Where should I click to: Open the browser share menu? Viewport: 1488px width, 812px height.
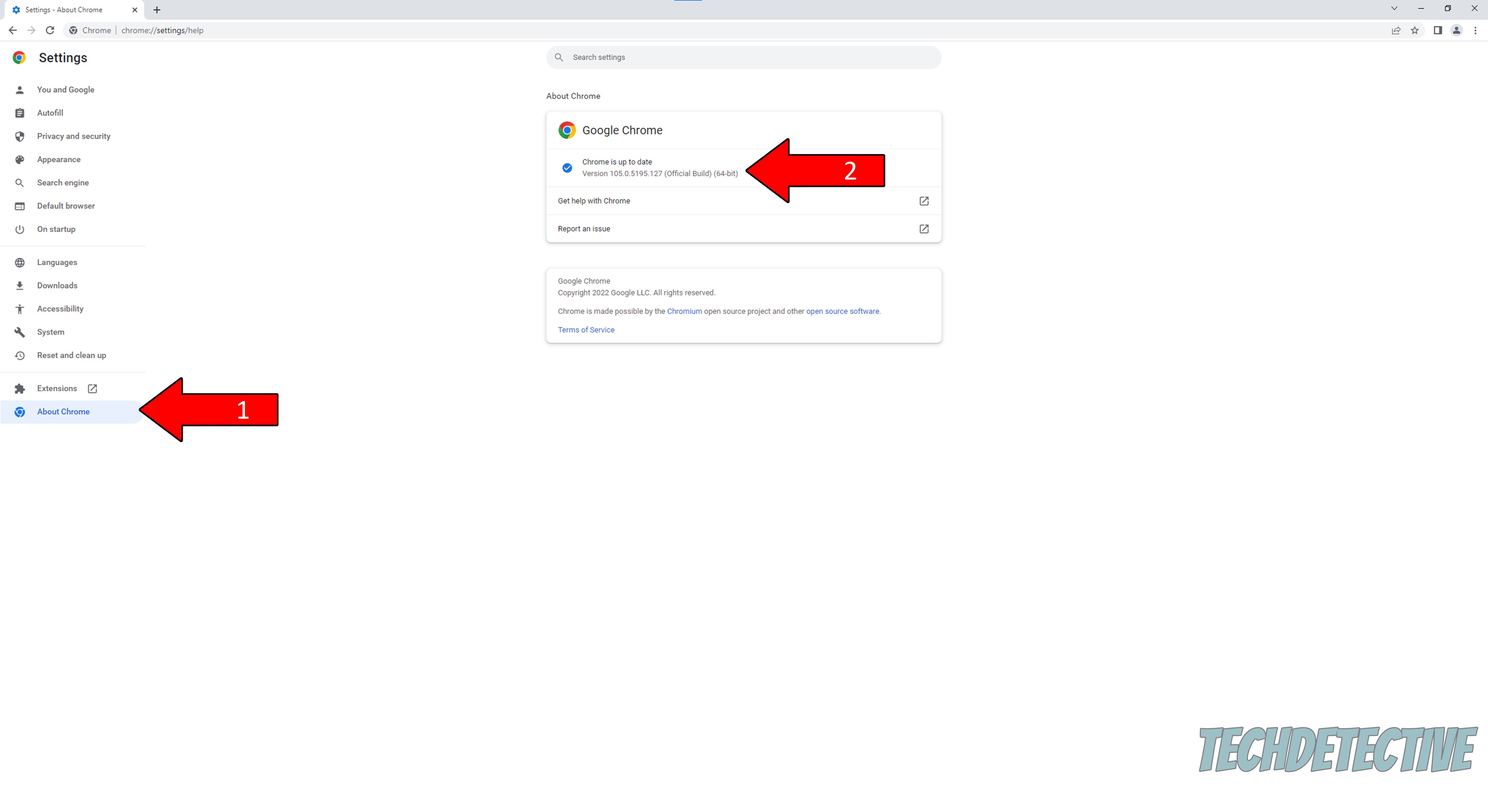tap(1396, 30)
